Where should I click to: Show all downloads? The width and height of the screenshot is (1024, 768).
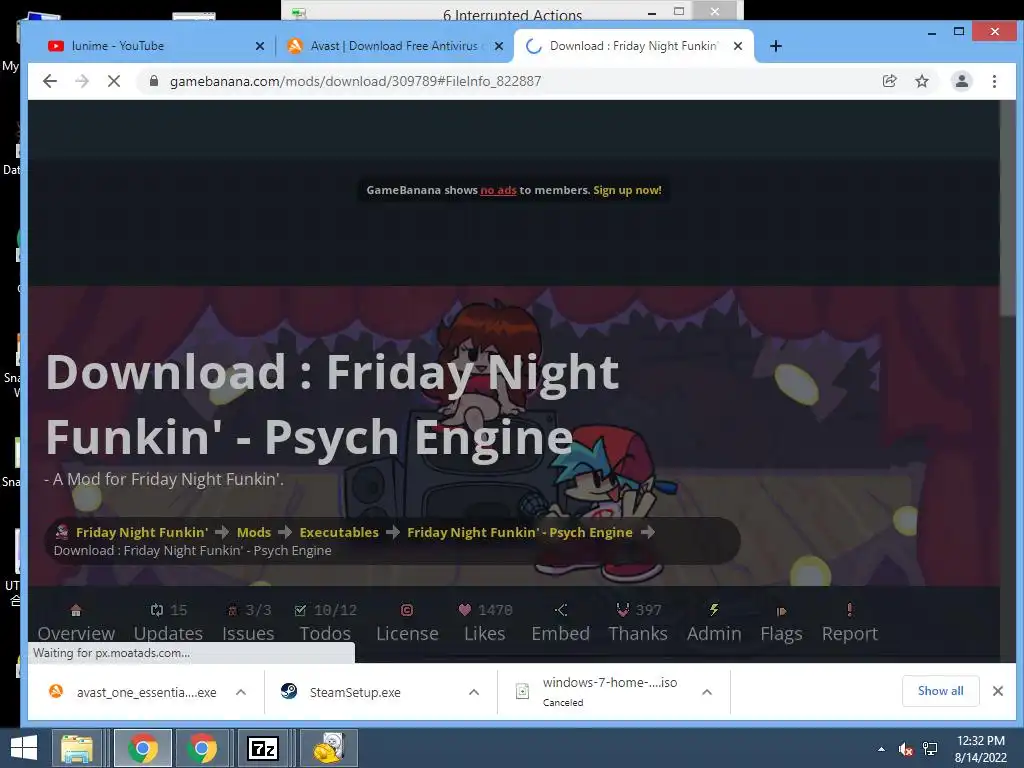[940, 691]
